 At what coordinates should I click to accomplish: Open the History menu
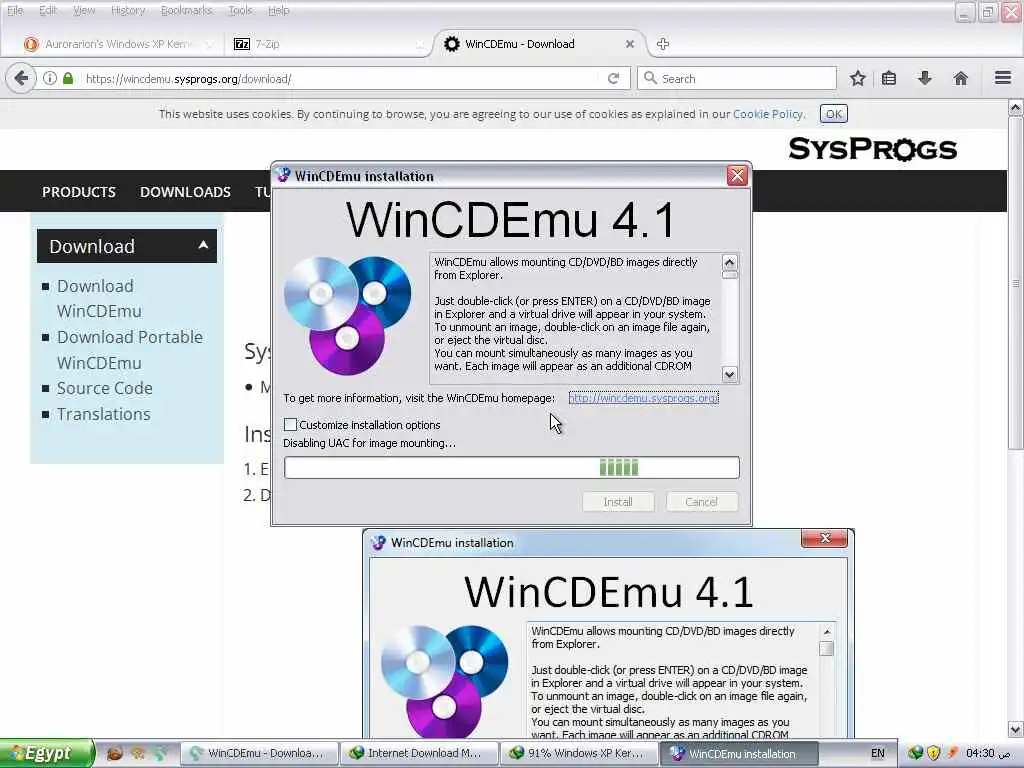[127, 10]
